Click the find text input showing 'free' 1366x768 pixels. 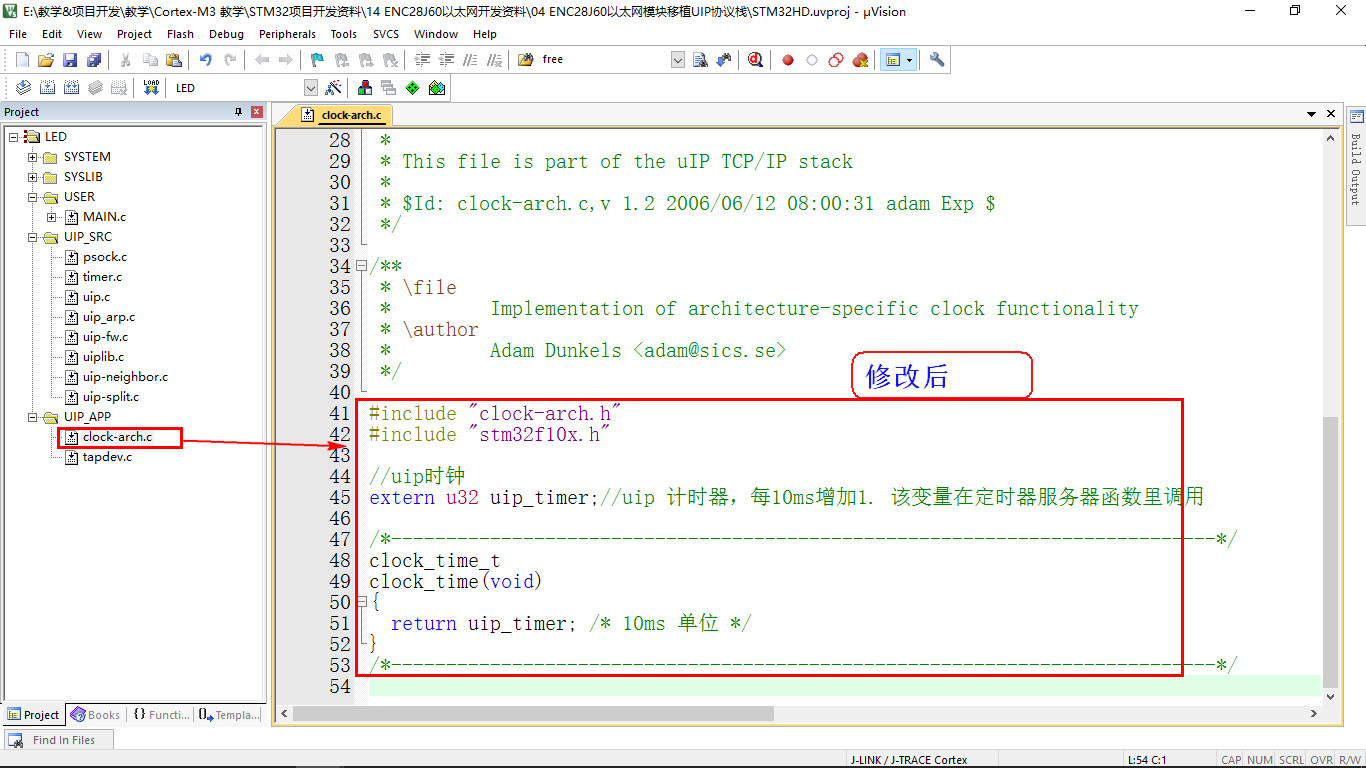point(604,60)
